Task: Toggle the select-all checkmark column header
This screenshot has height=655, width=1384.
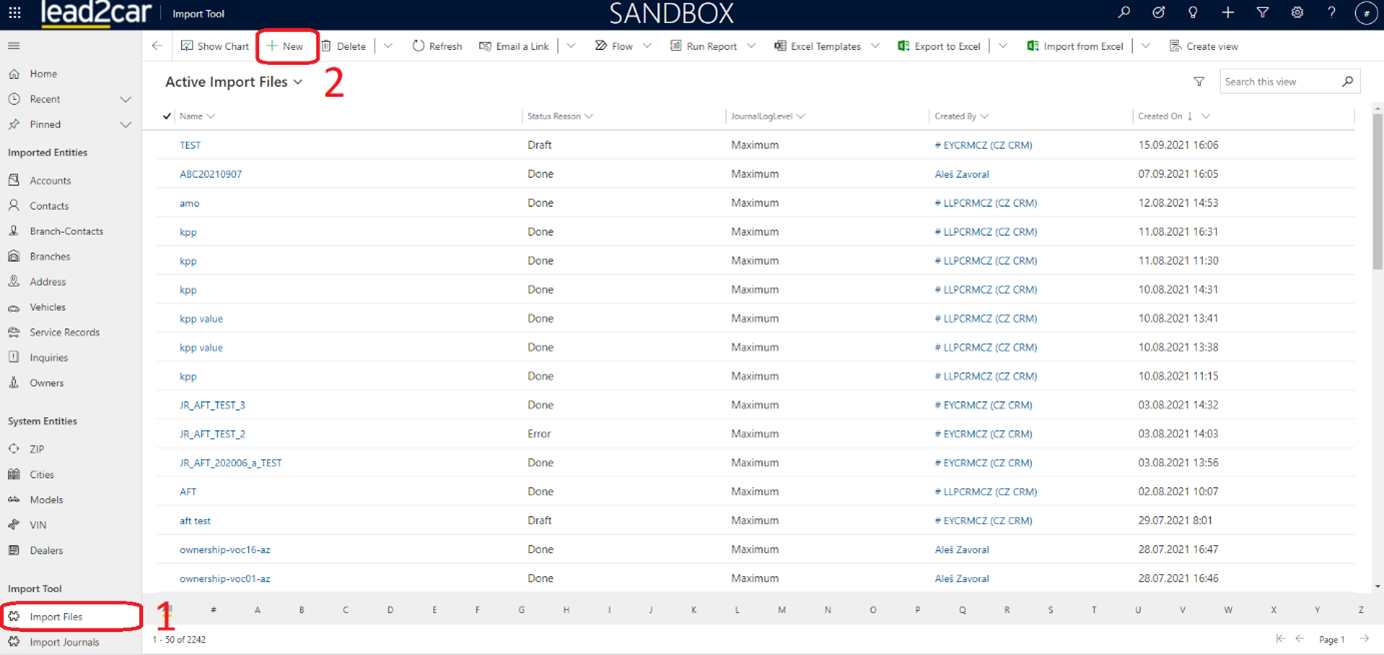Action: tap(166, 116)
